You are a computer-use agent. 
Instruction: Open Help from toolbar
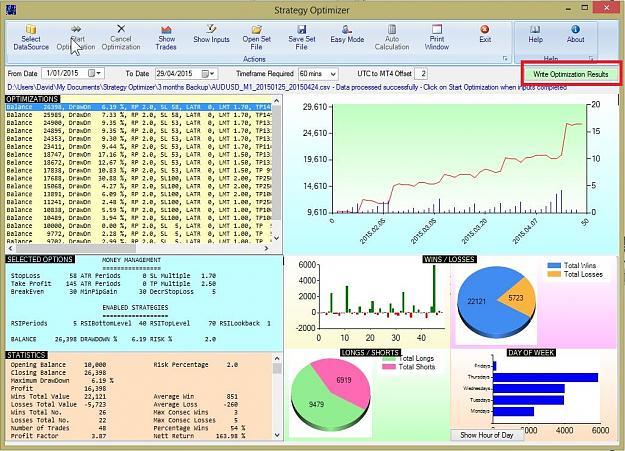(x=535, y=34)
